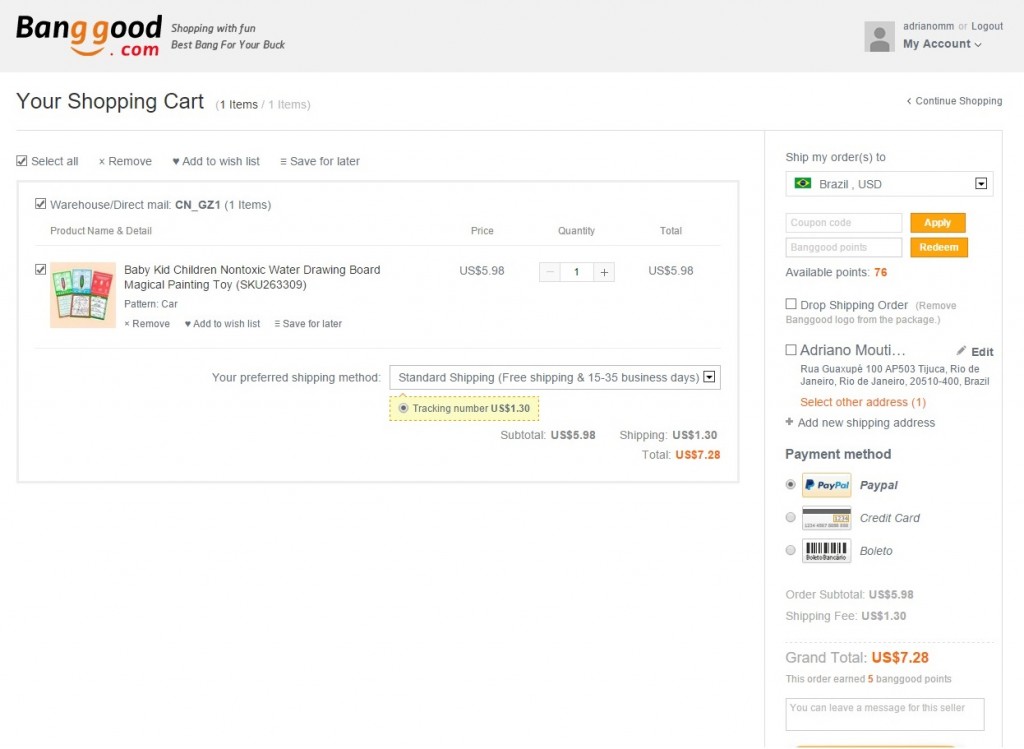Screen dimensions: 1024x749
Task: Add the drawing board item to wish list
Action: tap(223, 323)
